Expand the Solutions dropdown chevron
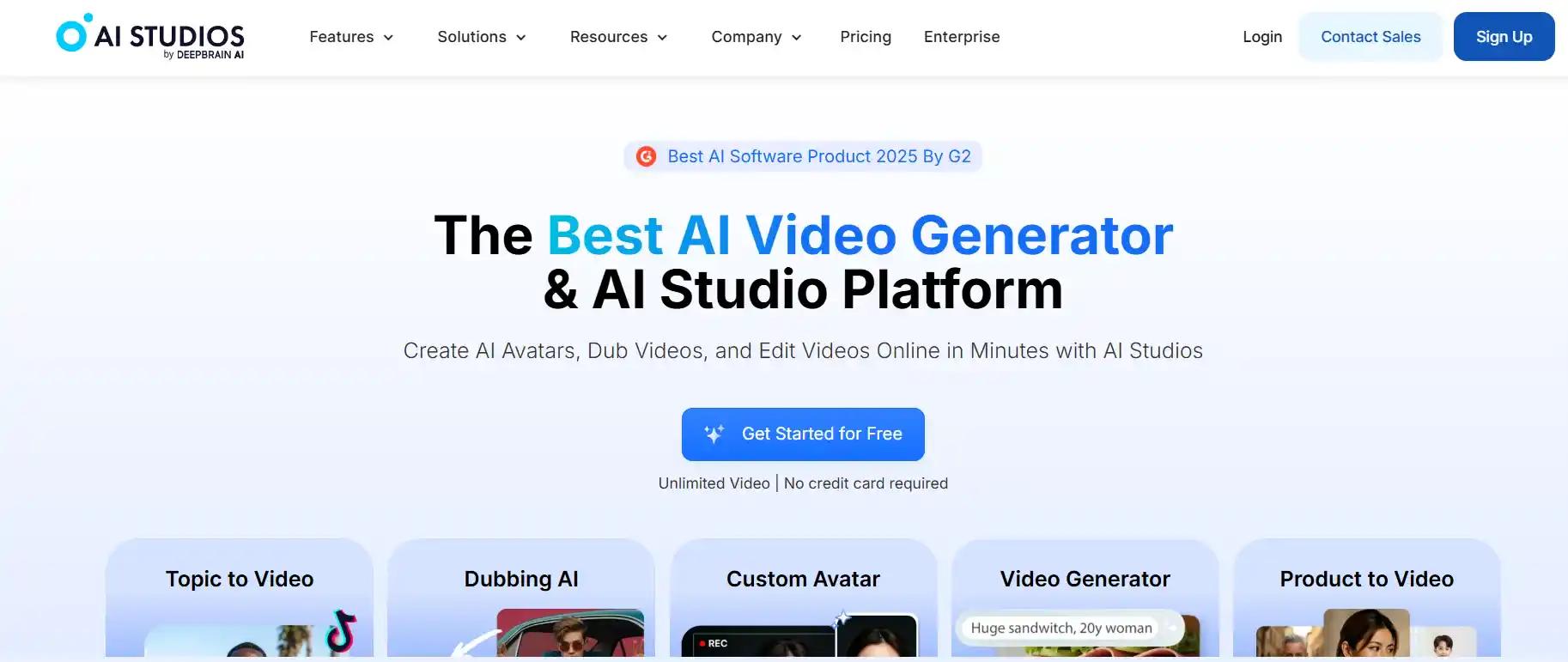1568x662 pixels. [521, 38]
